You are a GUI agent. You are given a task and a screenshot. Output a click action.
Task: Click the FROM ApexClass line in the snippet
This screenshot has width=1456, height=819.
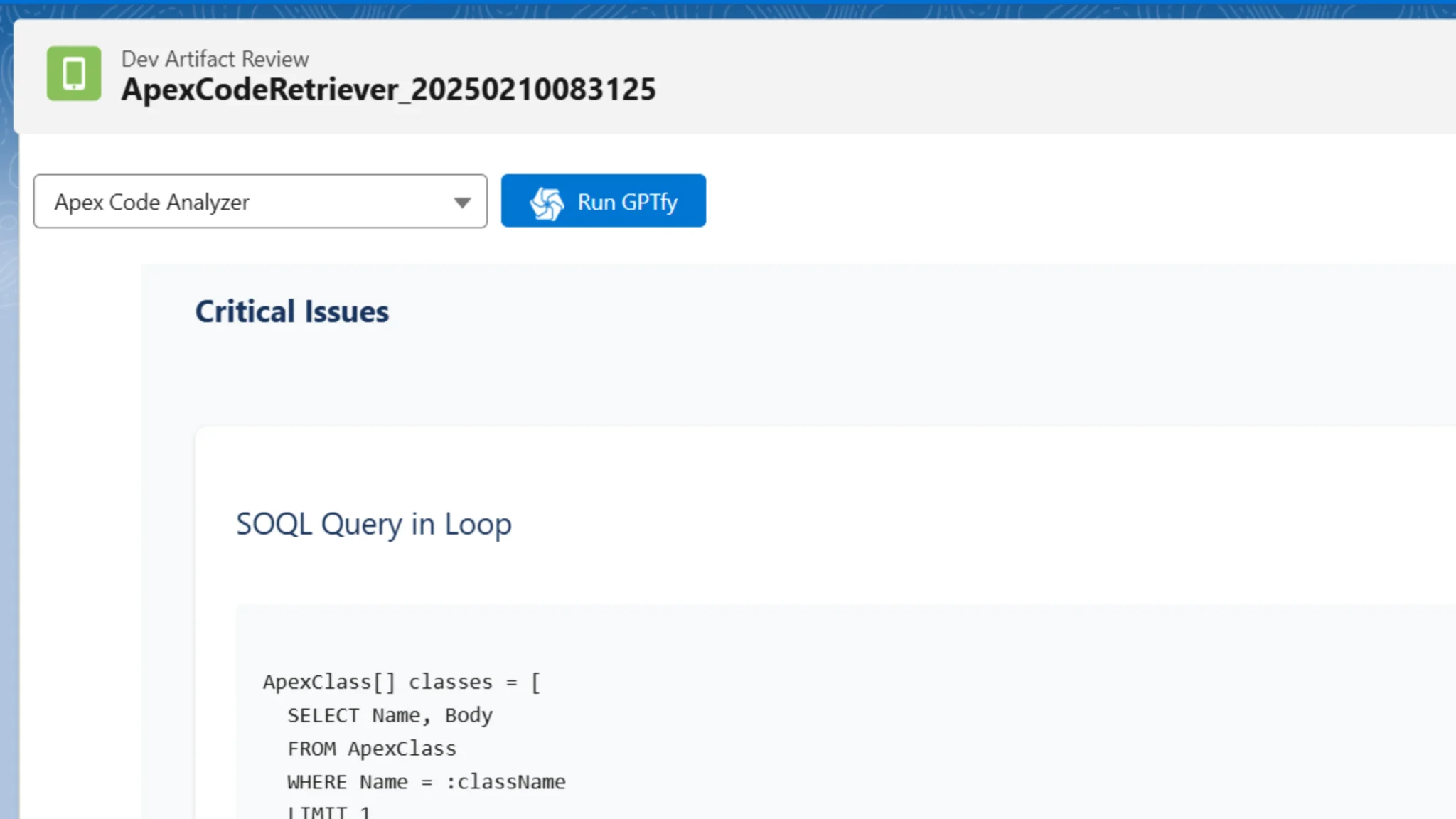(371, 748)
